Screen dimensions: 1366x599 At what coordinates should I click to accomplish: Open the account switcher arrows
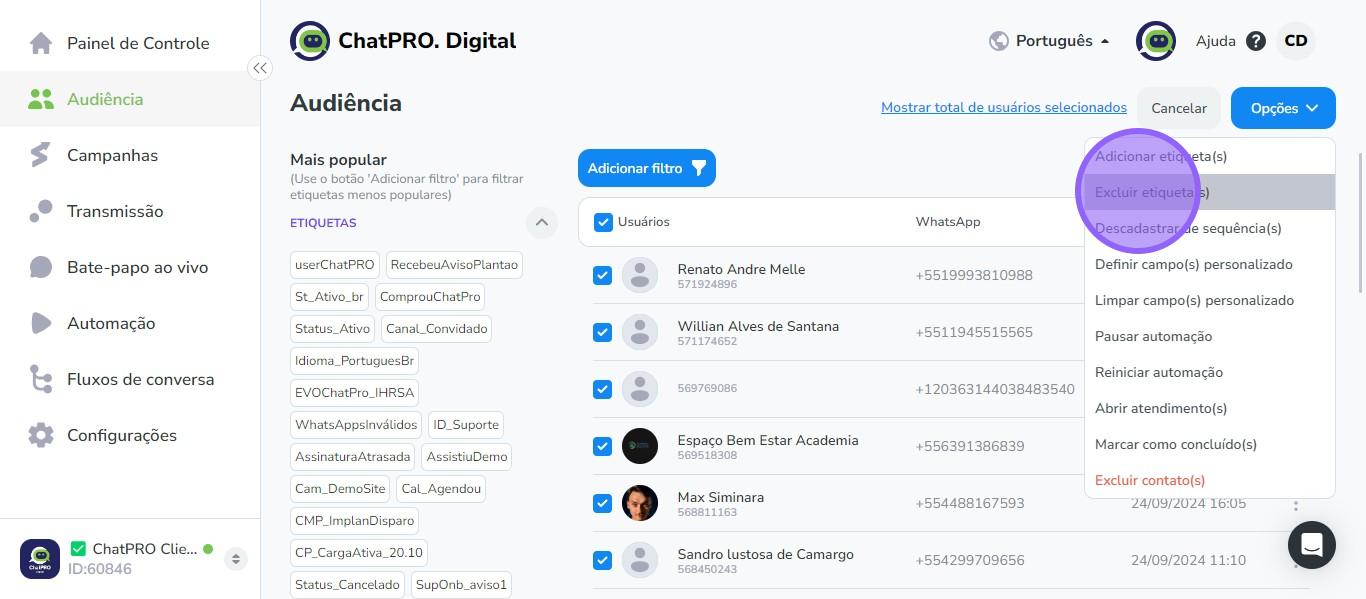[236, 559]
